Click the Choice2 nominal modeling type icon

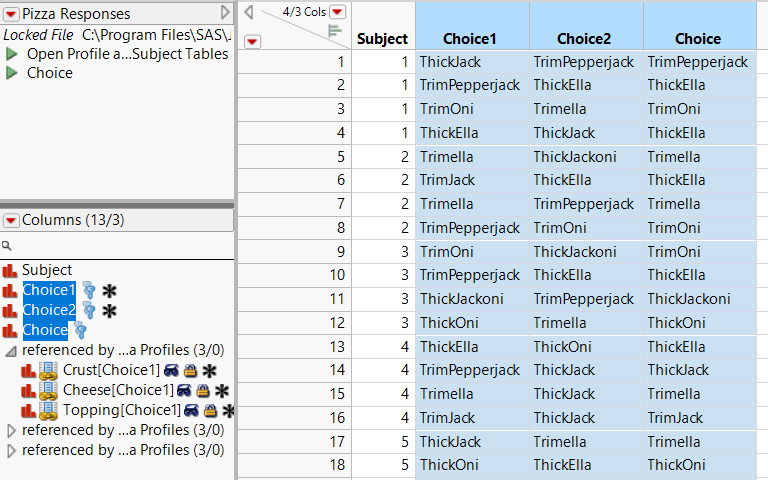[10, 311]
